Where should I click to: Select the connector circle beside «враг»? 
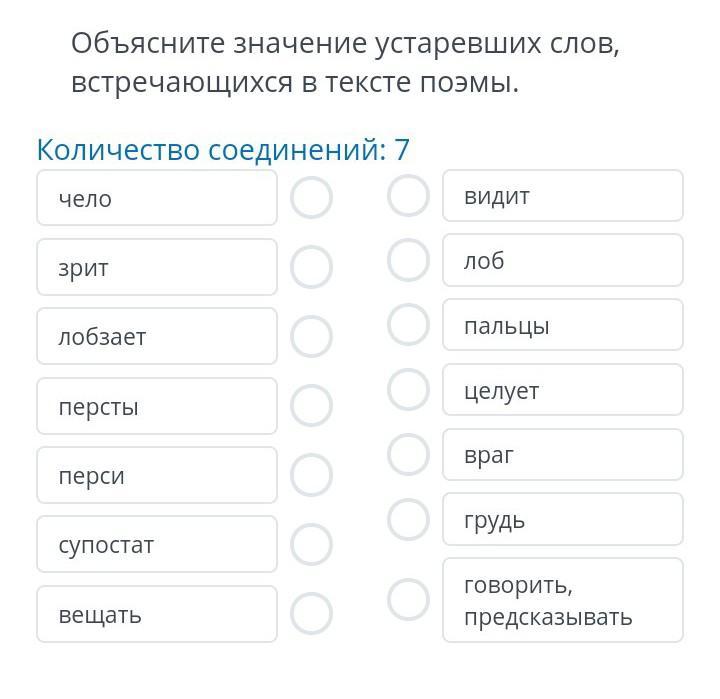pos(408,454)
